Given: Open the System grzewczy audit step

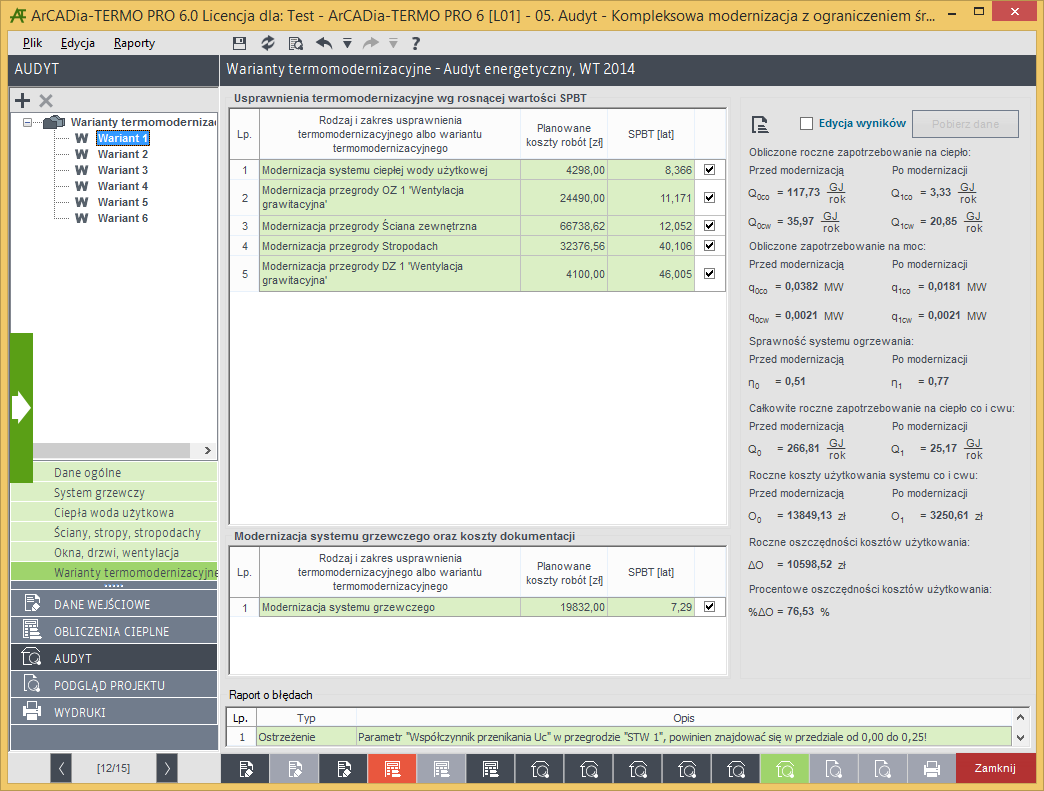Looking at the screenshot, I should pos(114,493).
